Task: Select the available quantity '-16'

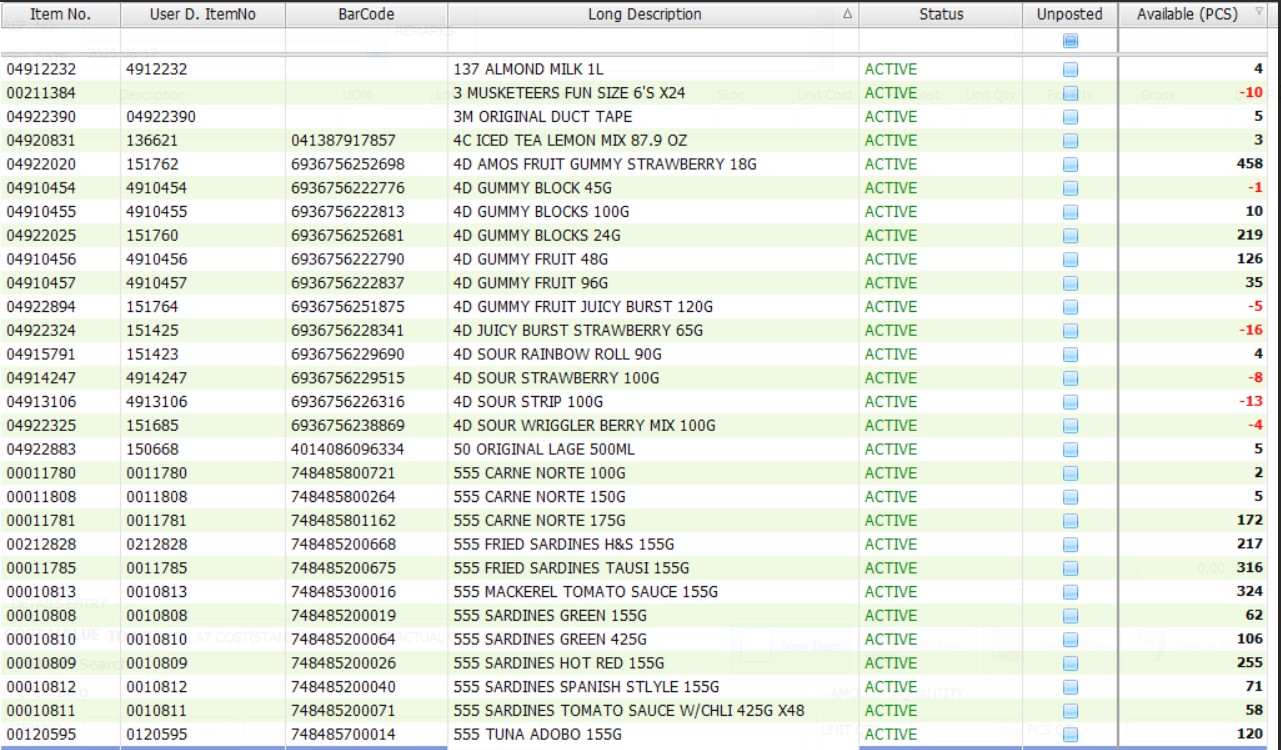Action: (x=1251, y=330)
